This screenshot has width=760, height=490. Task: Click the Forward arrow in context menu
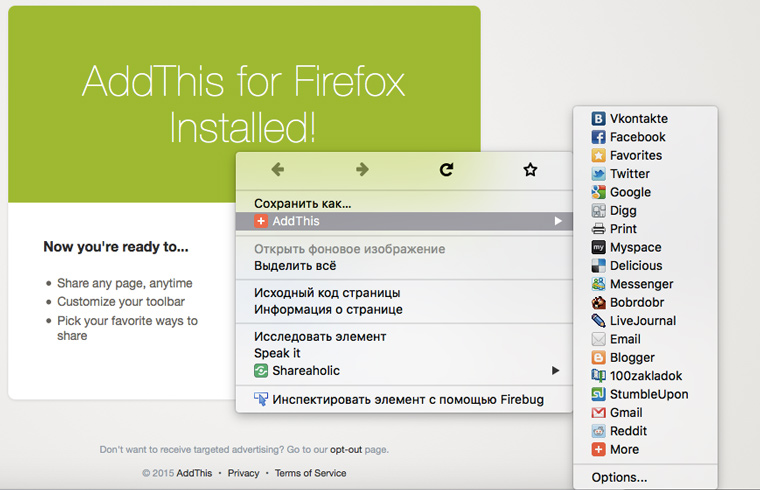coord(362,170)
